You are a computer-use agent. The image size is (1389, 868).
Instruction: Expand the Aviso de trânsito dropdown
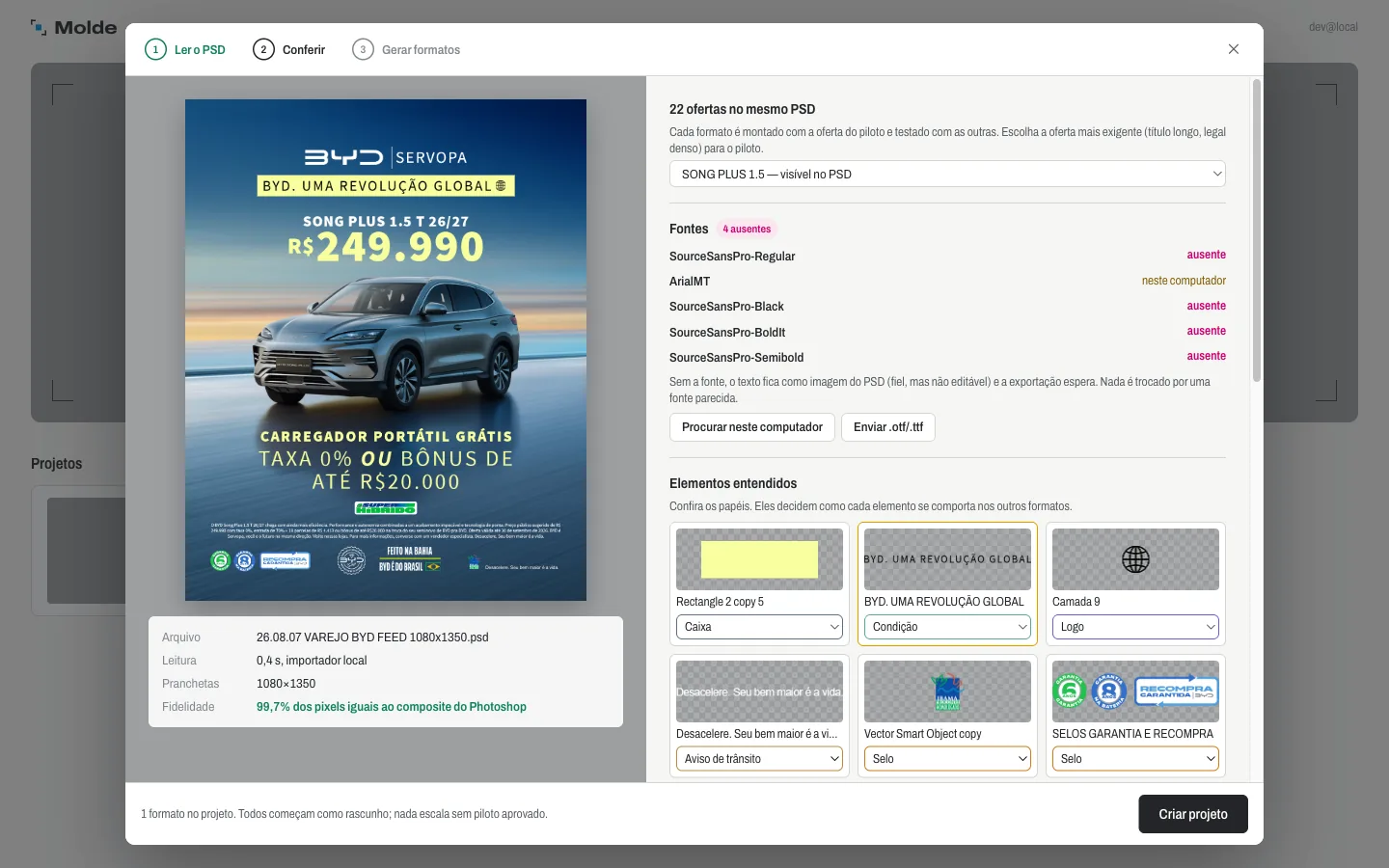tap(759, 759)
